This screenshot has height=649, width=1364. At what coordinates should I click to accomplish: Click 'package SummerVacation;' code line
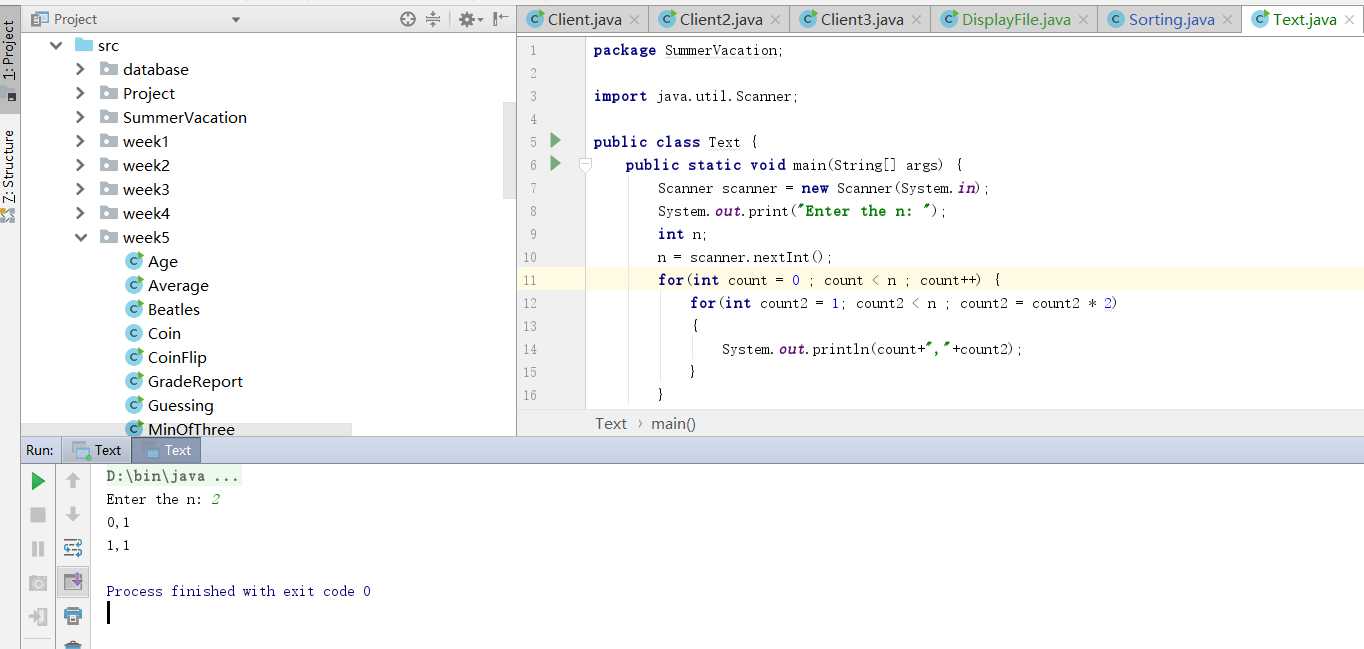tap(689, 50)
